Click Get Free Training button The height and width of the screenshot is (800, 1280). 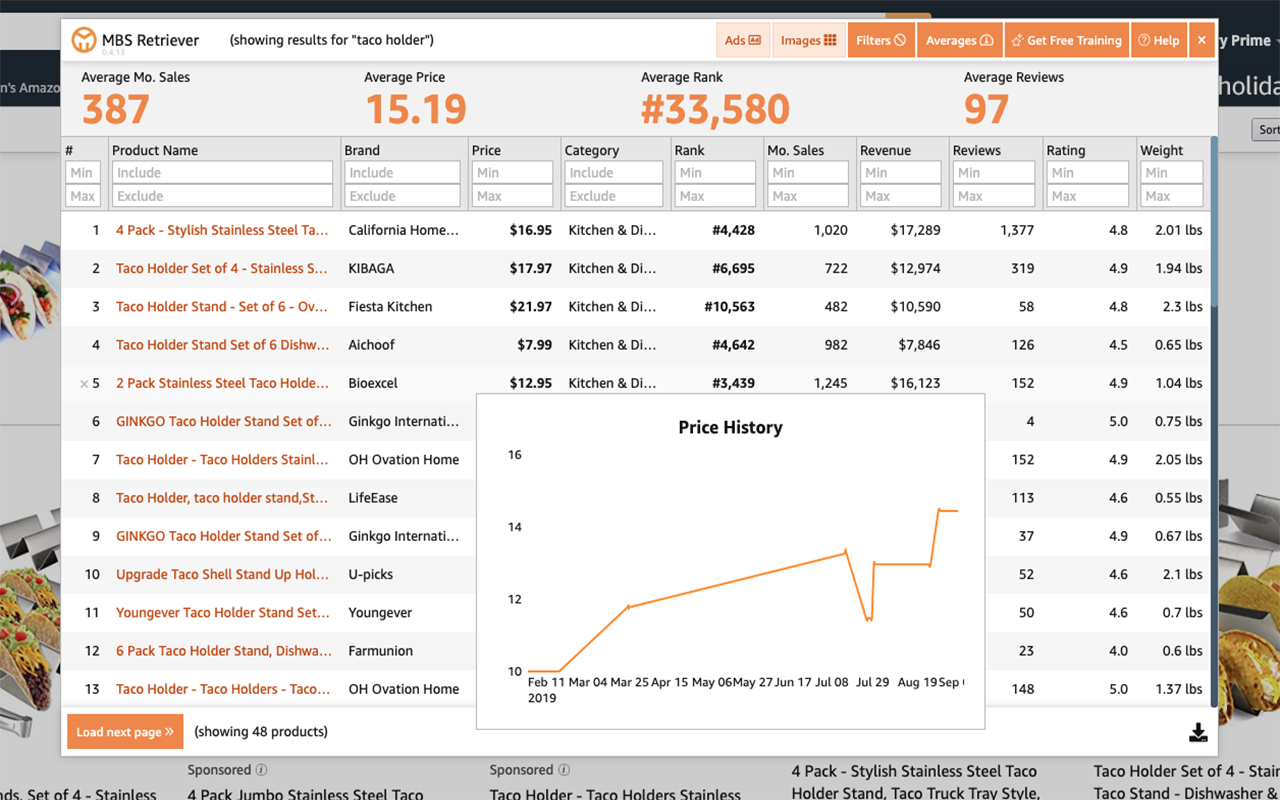click(x=1066, y=40)
